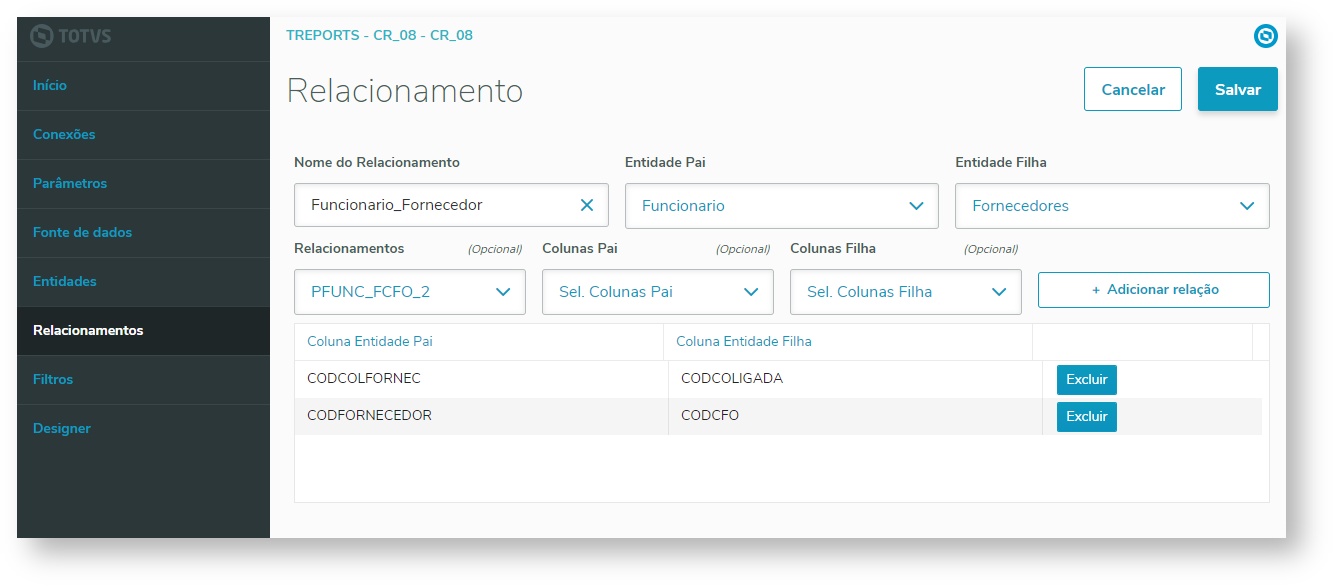Navigate to Fonte de dados
Viewport: 1334px width, 586px height.
point(82,233)
